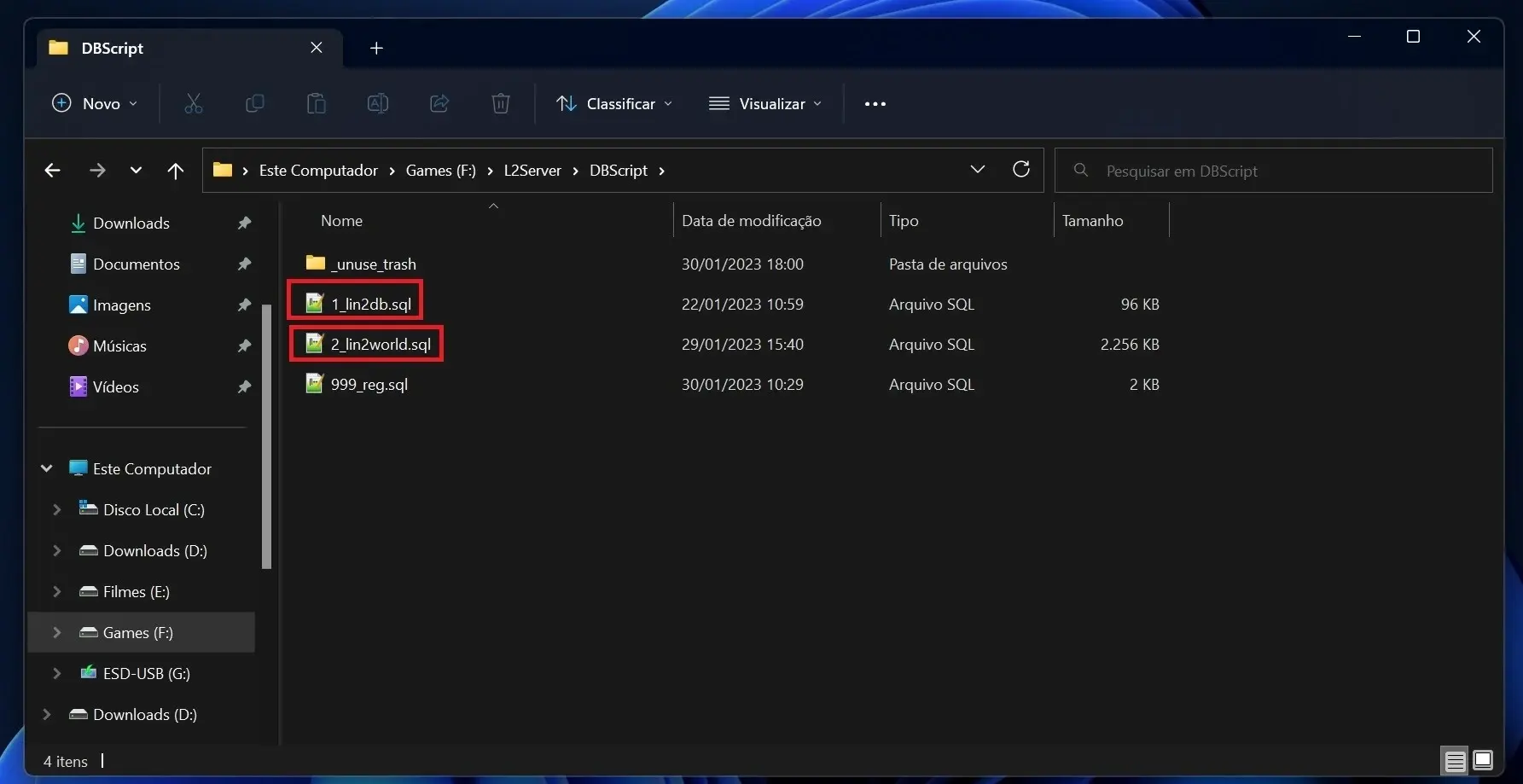Viewport: 1523px width, 784px height.
Task: Click the folder icon in address bar
Action: pyautogui.click(x=223, y=170)
